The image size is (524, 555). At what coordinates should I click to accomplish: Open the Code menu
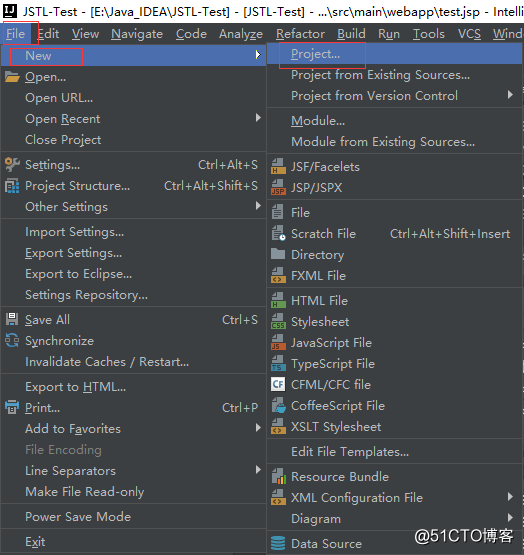[x=191, y=34]
